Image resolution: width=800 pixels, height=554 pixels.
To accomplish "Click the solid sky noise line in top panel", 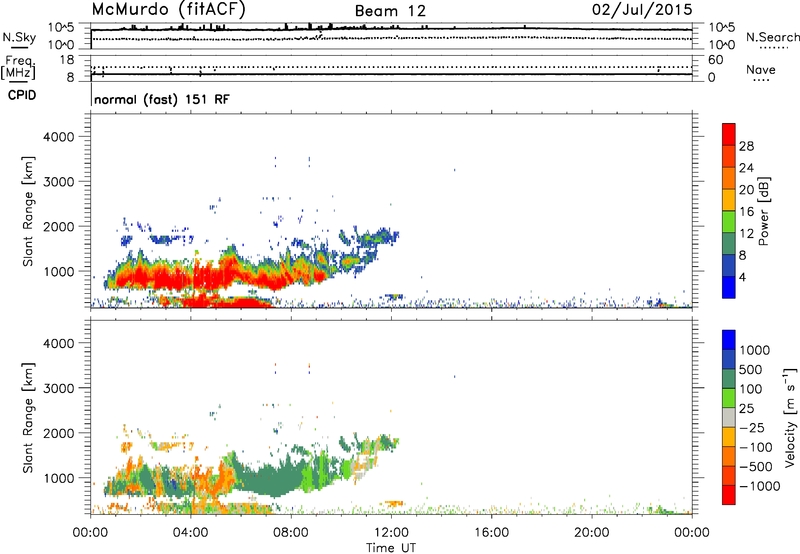I will tap(391, 29).
